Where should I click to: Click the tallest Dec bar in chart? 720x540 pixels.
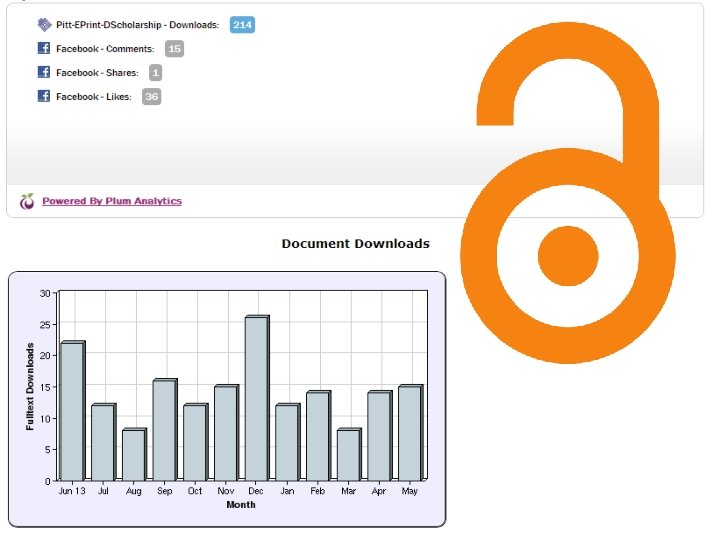[257, 398]
